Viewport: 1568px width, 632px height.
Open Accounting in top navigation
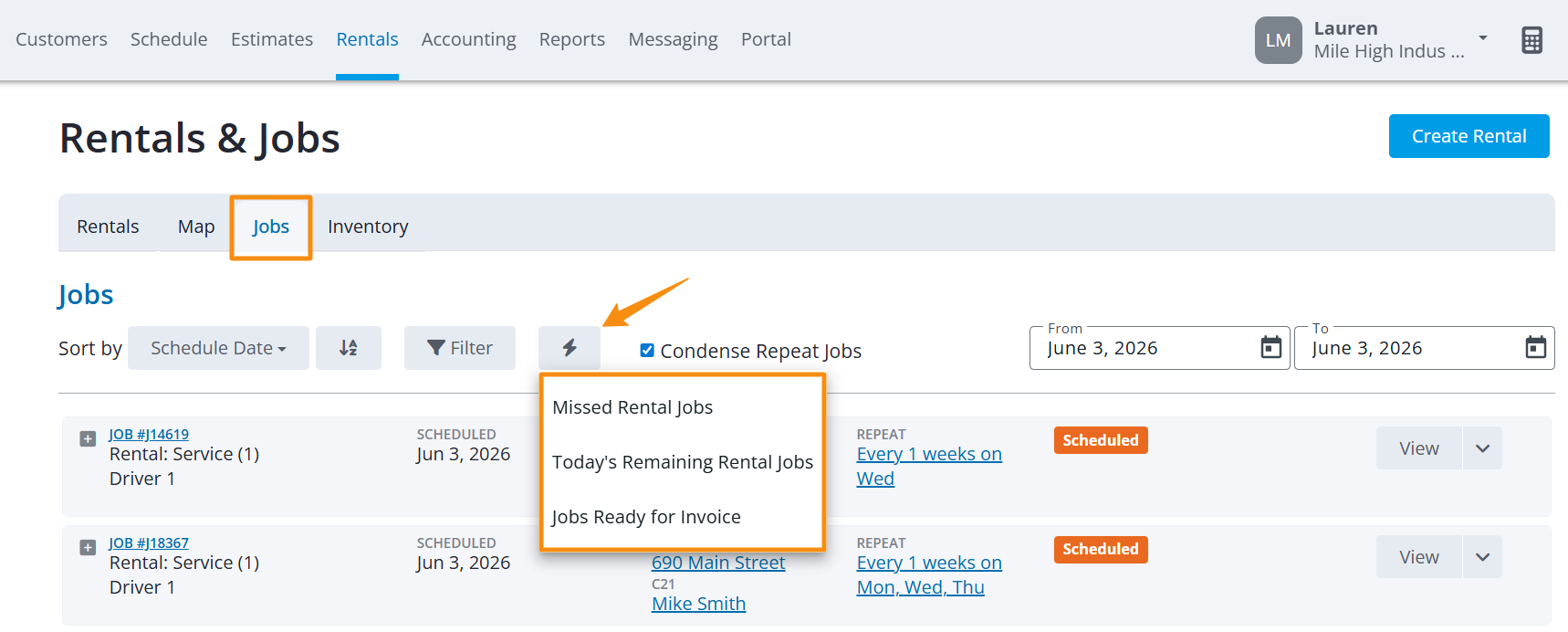[x=468, y=39]
